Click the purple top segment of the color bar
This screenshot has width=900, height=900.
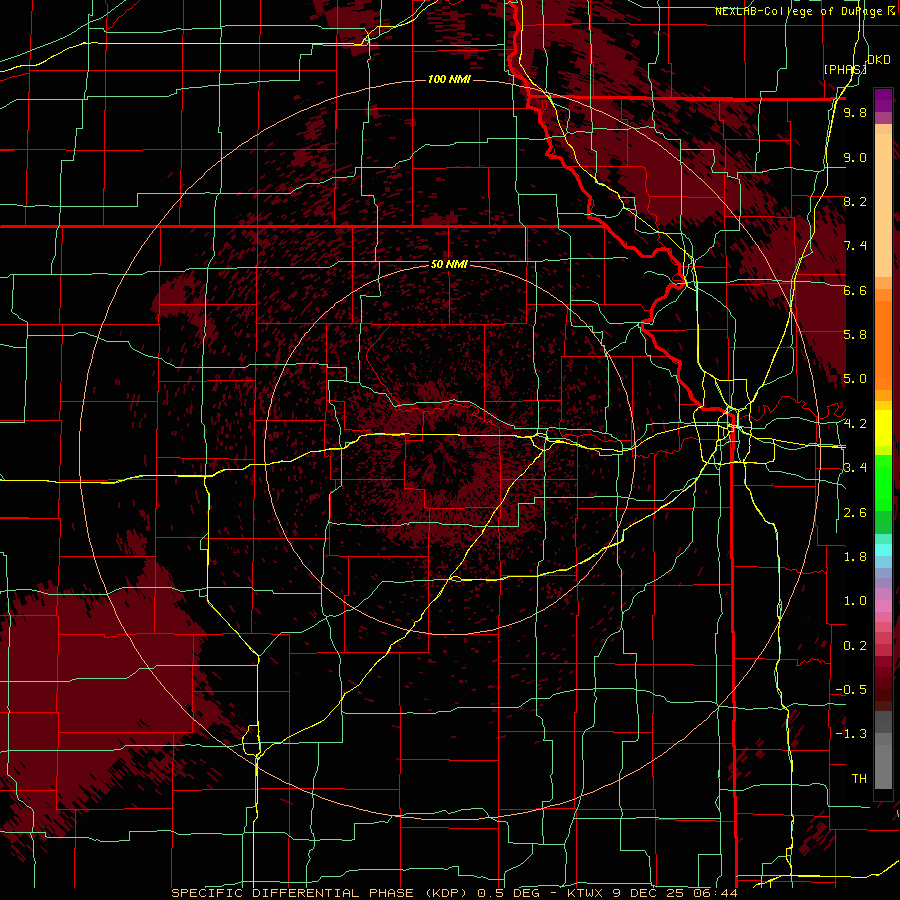tap(883, 98)
